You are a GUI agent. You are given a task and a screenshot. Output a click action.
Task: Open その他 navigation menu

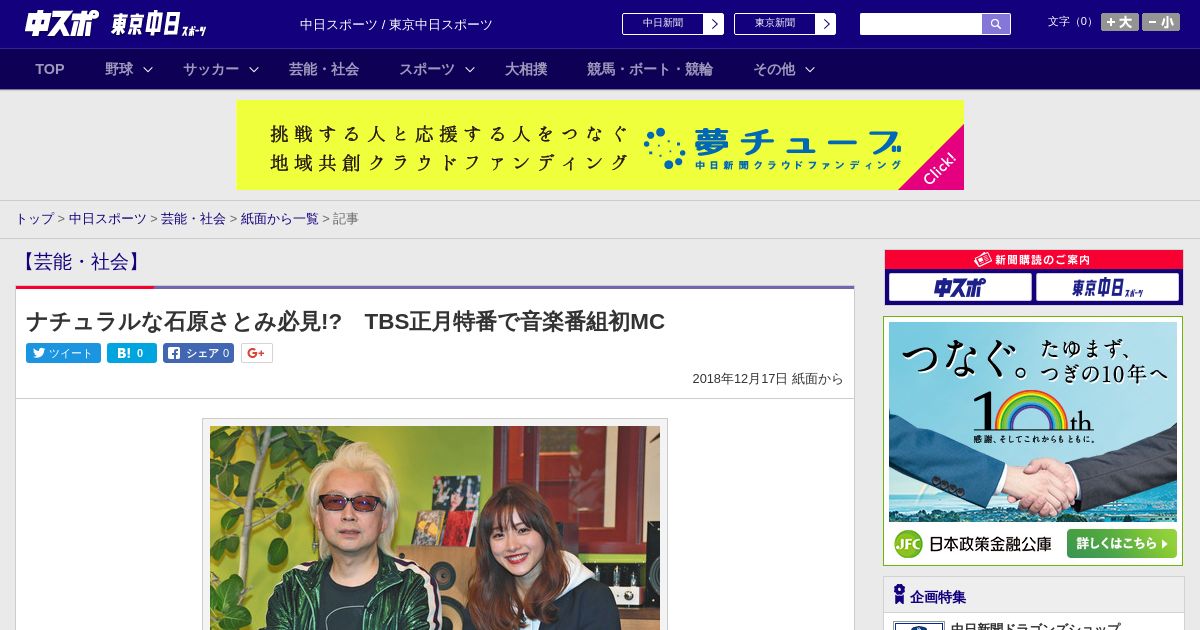pyautogui.click(x=774, y=69)
